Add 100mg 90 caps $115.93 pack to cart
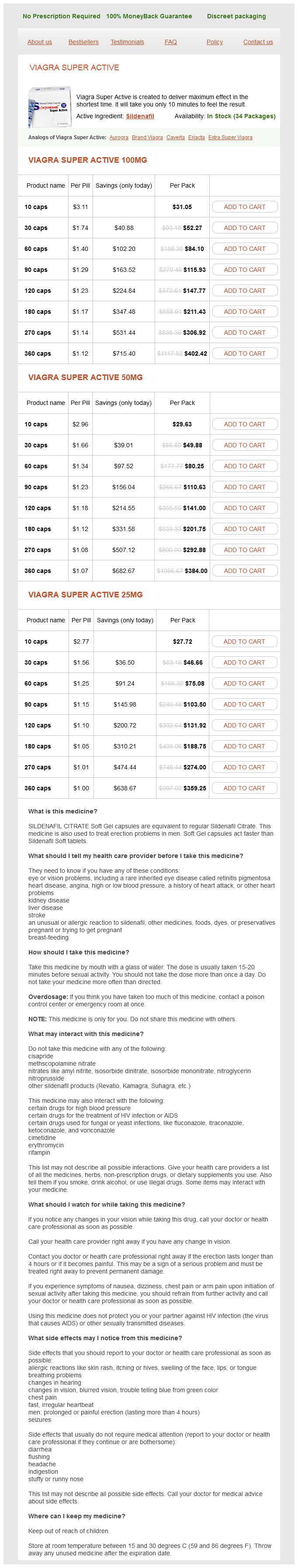 click(x=244, y=270)
